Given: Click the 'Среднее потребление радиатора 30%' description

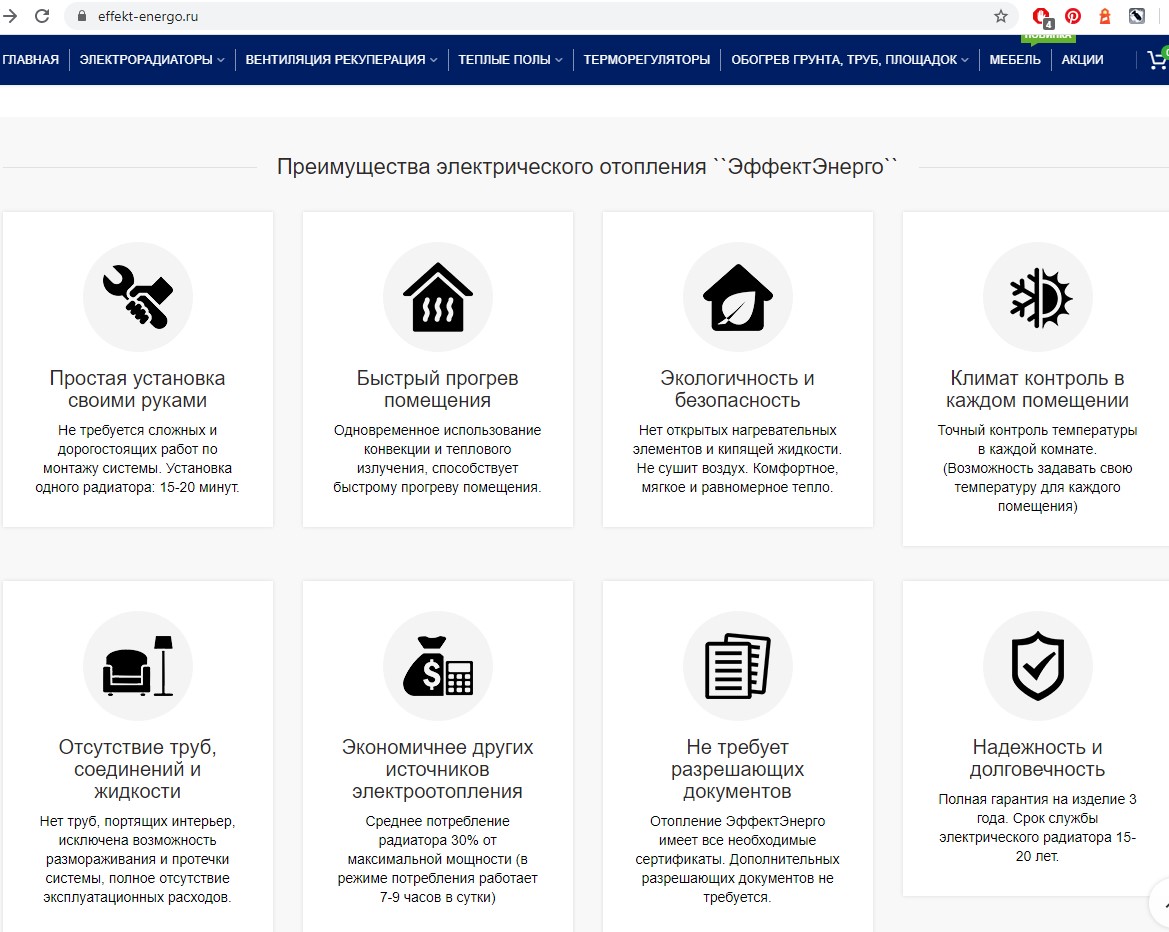Looking at the screenshot, I should click(x=438, y=859).
